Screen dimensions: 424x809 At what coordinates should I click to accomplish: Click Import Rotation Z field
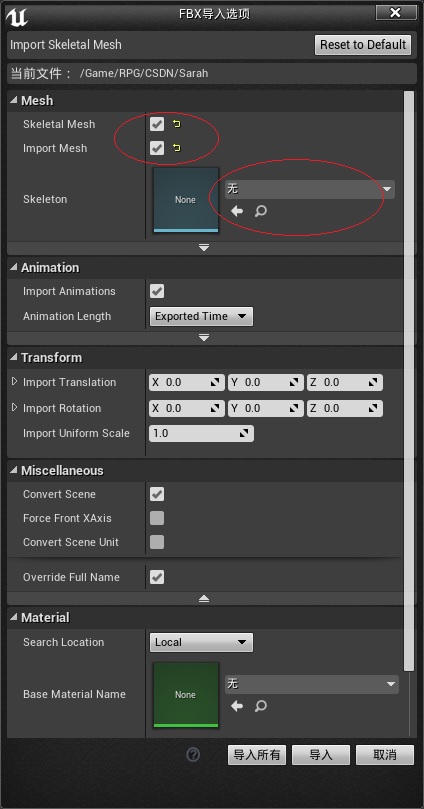(x=345, y=408)
